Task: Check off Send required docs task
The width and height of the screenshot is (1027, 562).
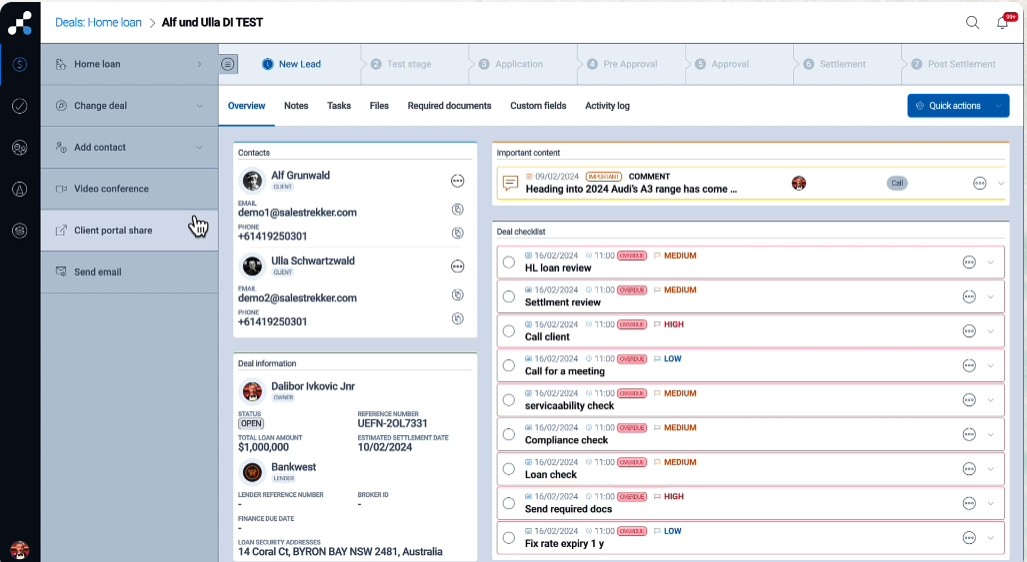Action: point(509,503)
